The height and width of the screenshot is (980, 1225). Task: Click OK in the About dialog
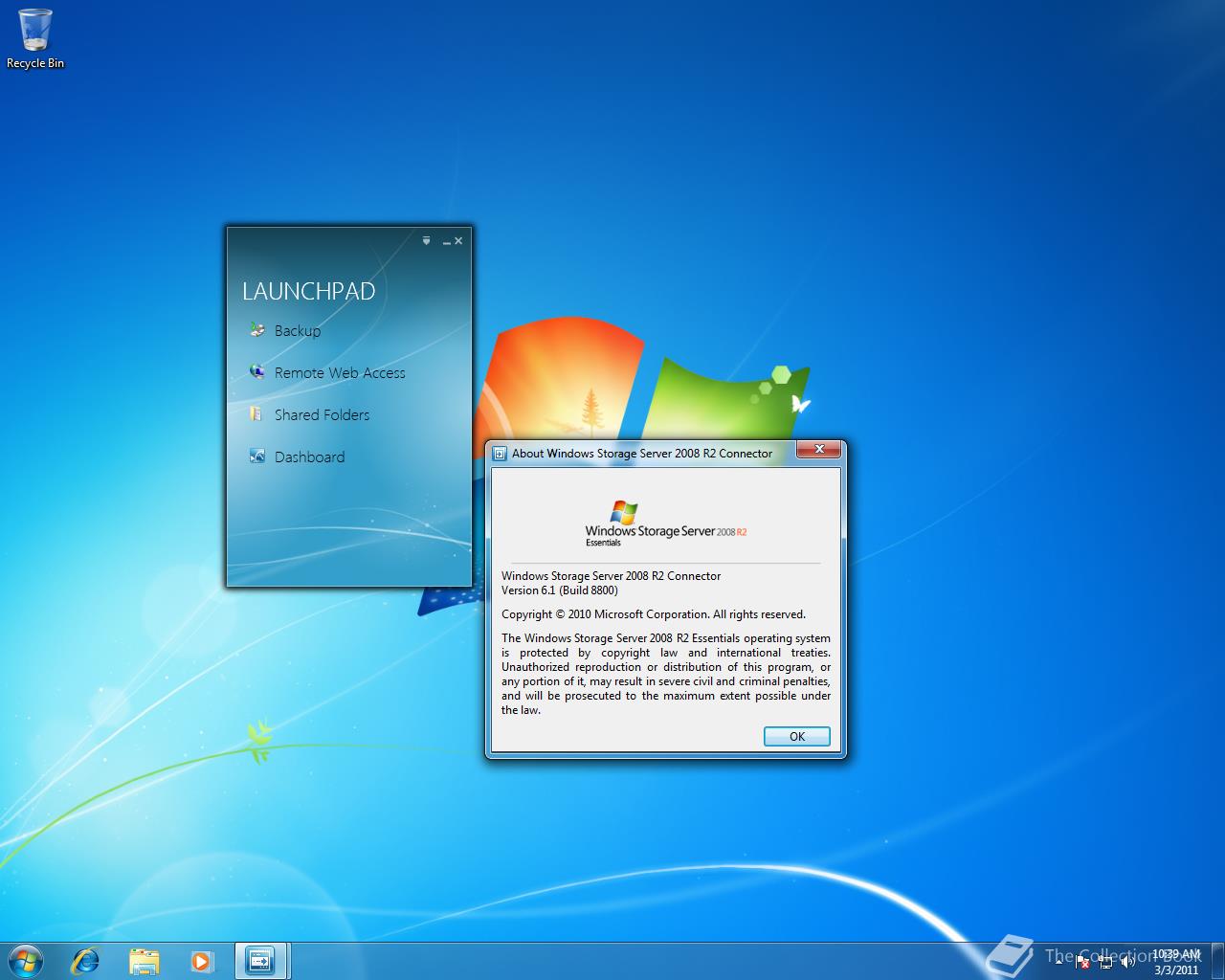pos(797,736)
